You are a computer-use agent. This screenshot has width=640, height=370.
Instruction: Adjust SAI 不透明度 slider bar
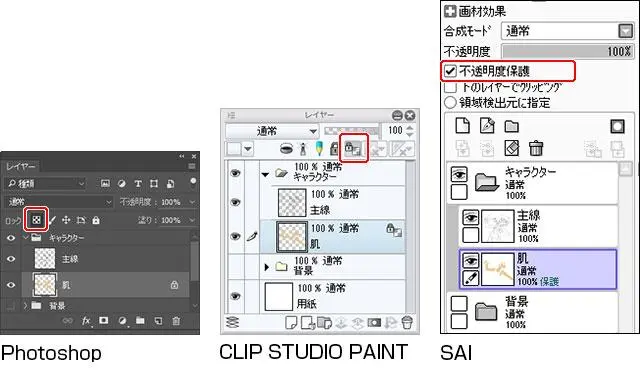point(567,51)
